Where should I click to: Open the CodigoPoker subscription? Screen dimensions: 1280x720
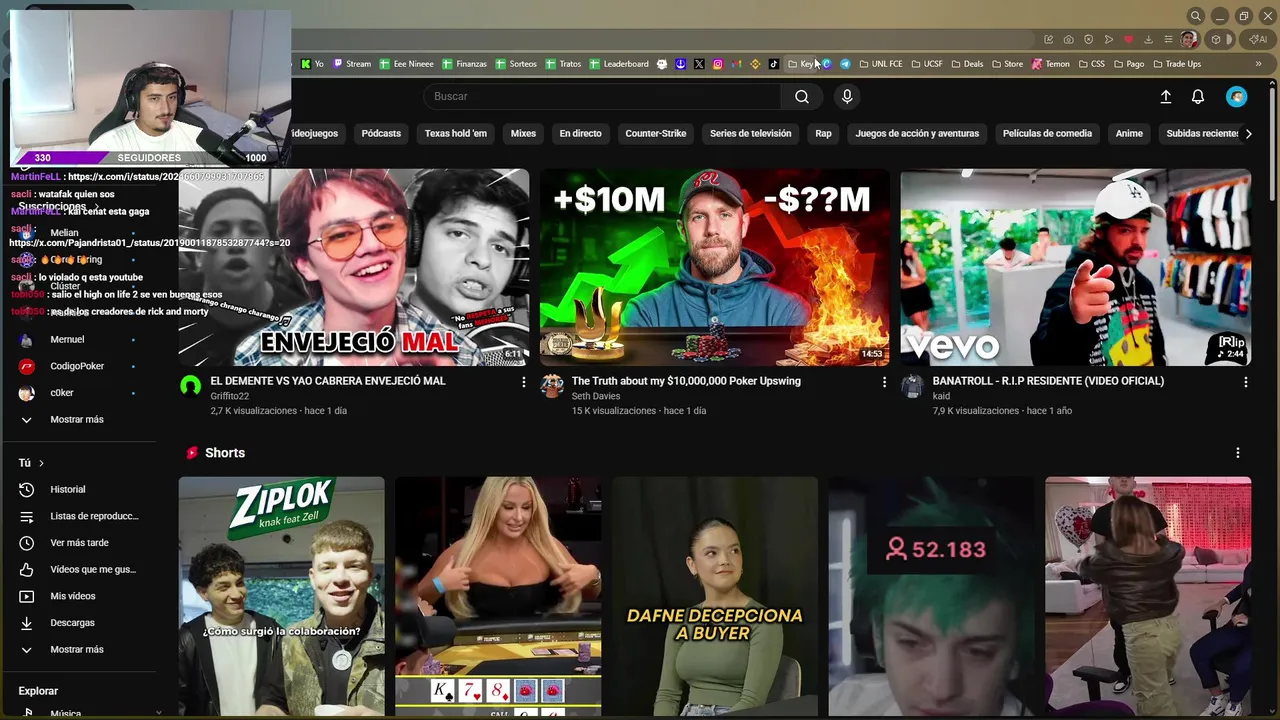(77, 366)
